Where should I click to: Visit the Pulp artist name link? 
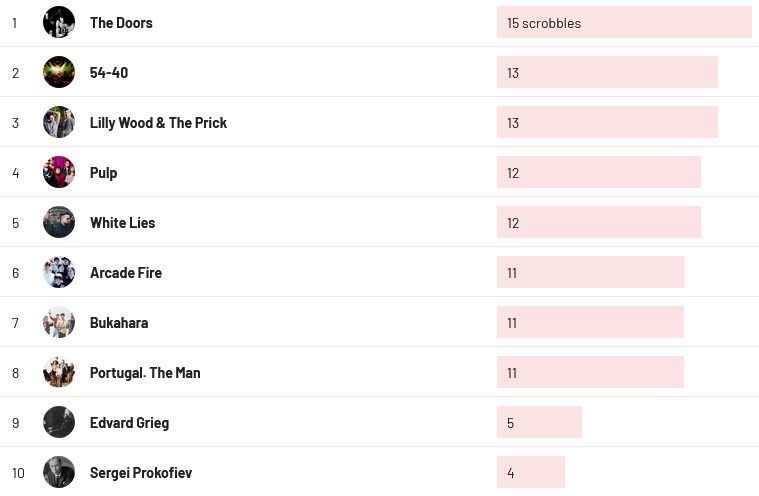(x=103, y=173)
